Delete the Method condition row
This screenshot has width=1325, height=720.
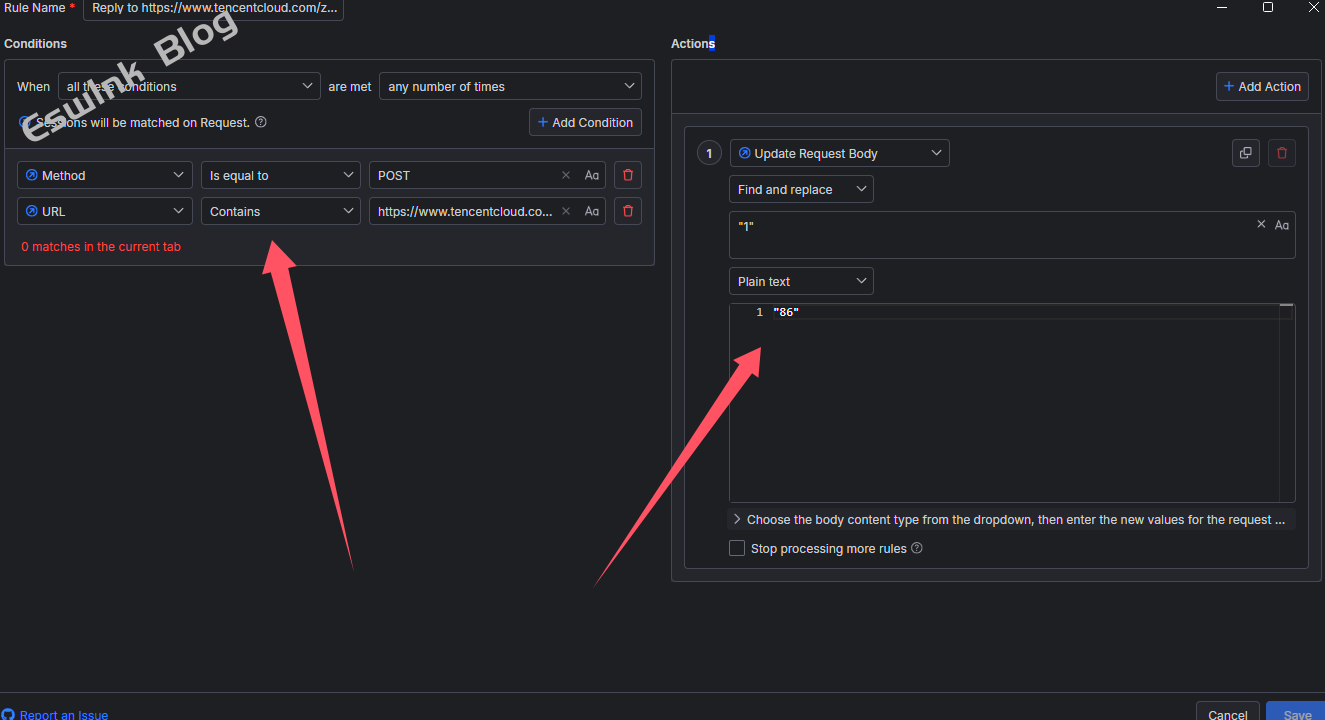click(628, 175)
